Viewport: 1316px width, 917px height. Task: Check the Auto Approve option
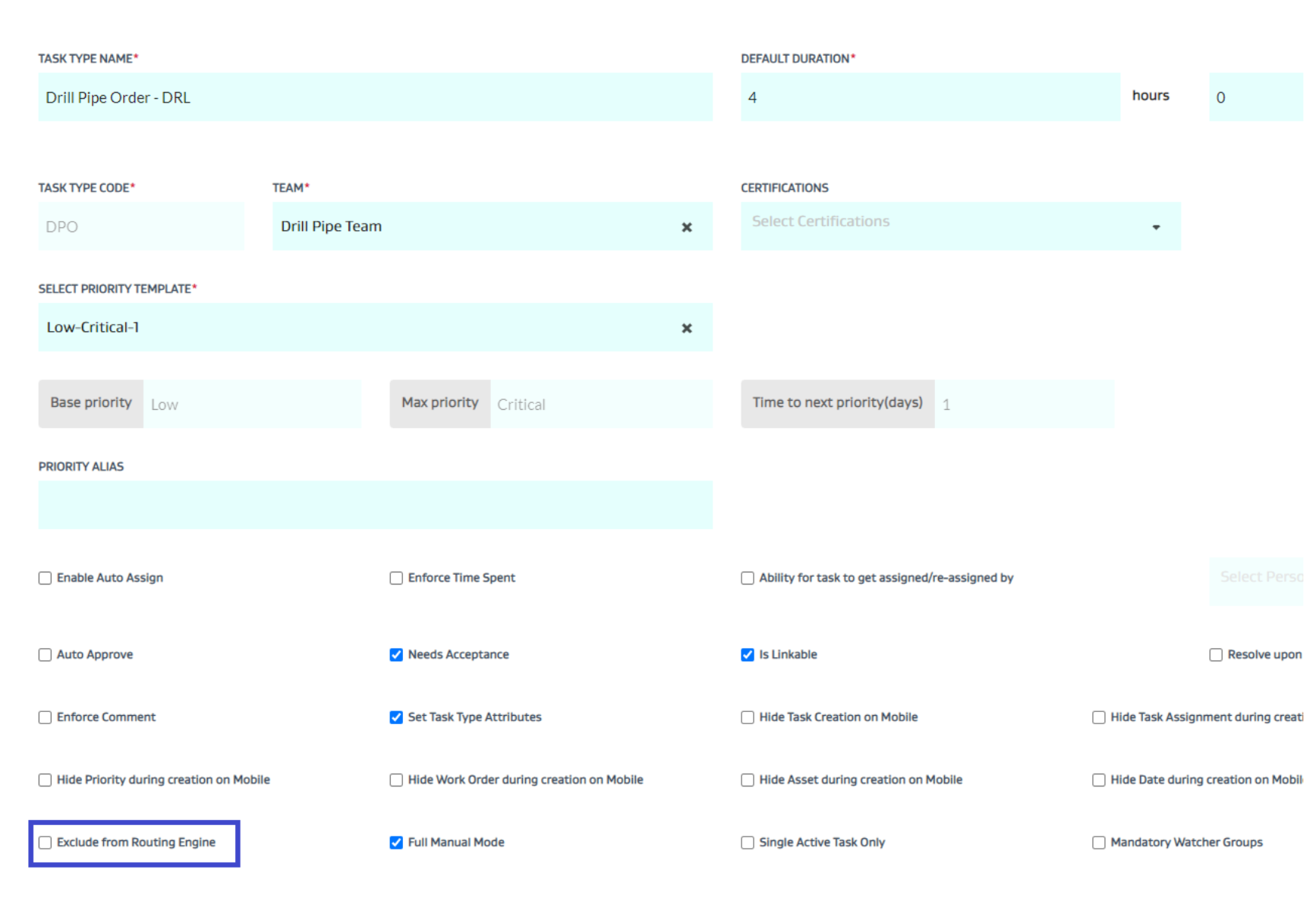[46, 655]
